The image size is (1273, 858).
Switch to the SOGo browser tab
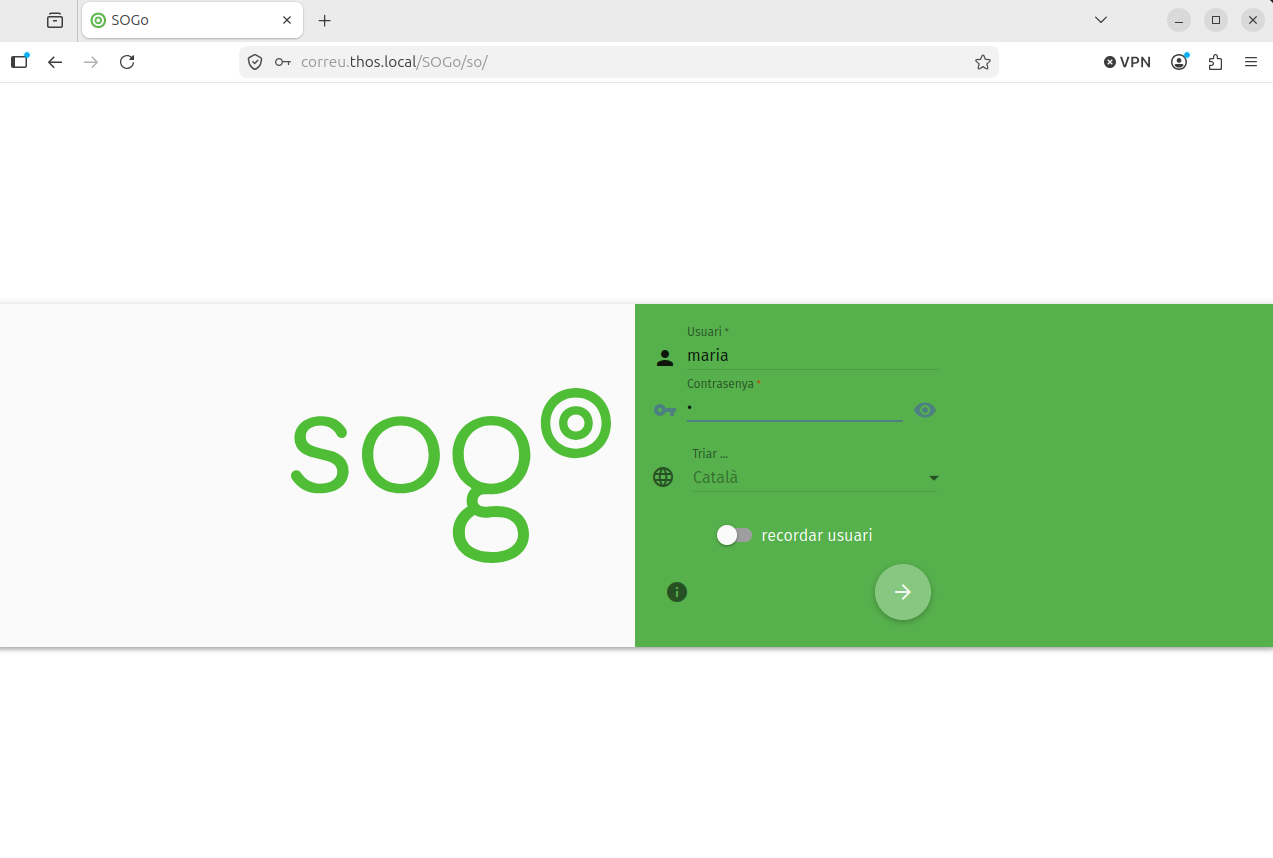pos(192,20)
